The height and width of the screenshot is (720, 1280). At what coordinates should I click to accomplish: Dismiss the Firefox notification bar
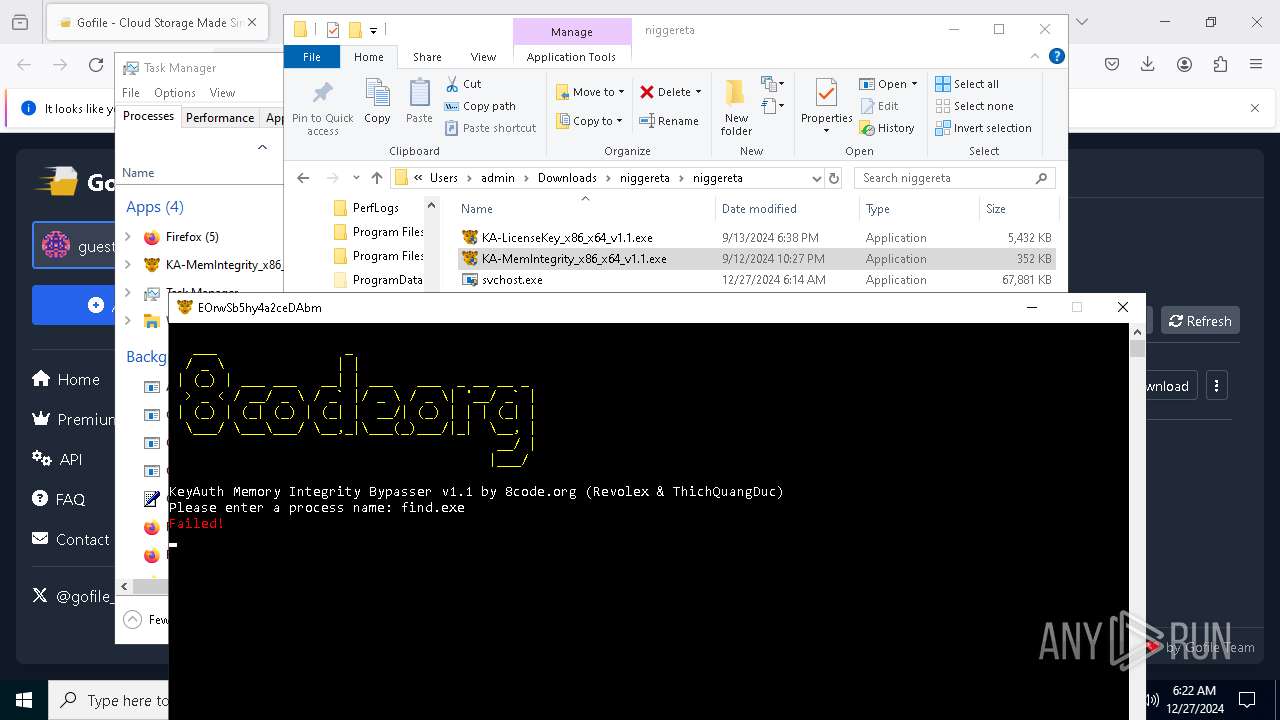1255,108
